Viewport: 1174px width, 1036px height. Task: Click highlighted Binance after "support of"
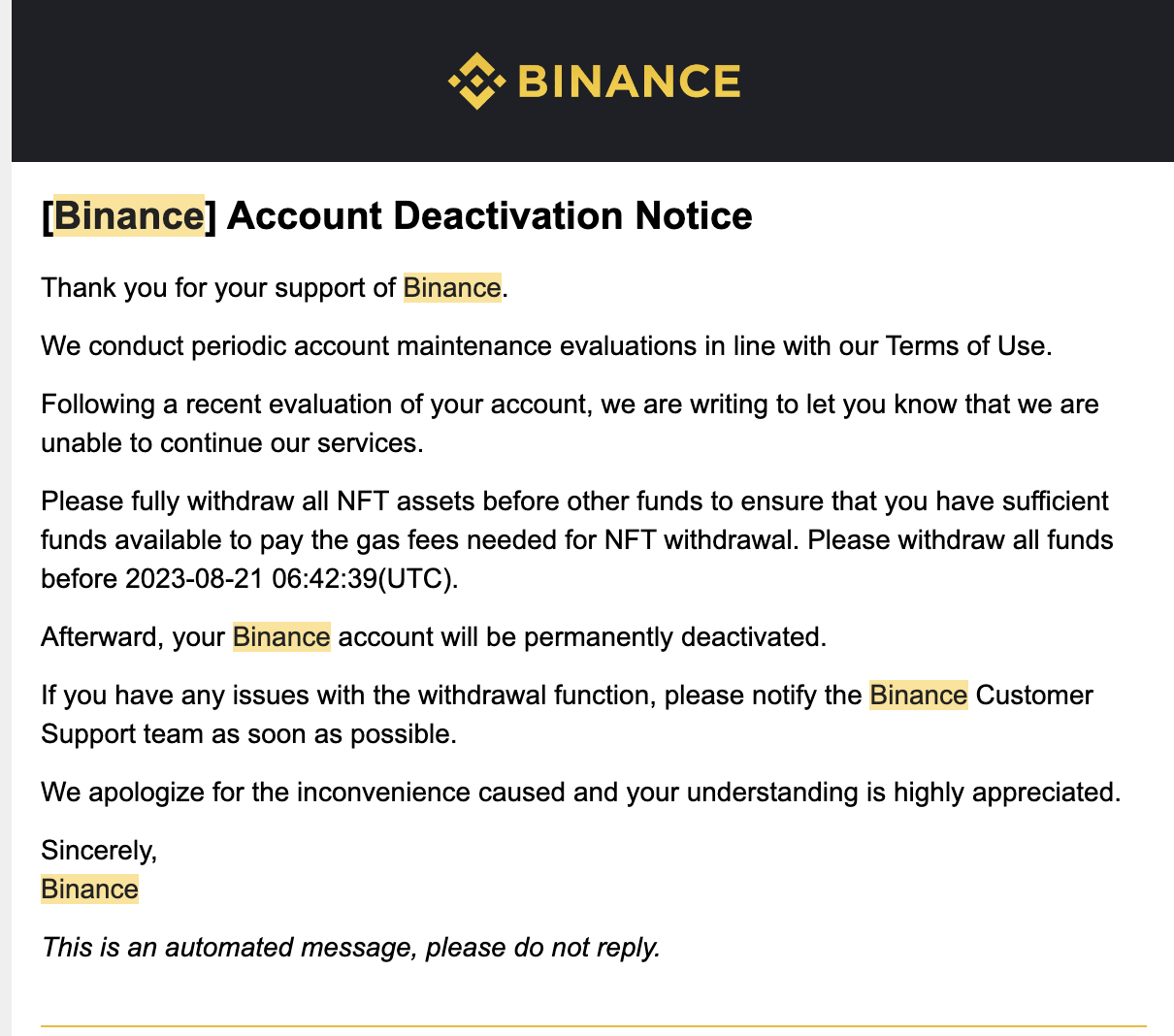pyautogui.click(x=452, y=288)
